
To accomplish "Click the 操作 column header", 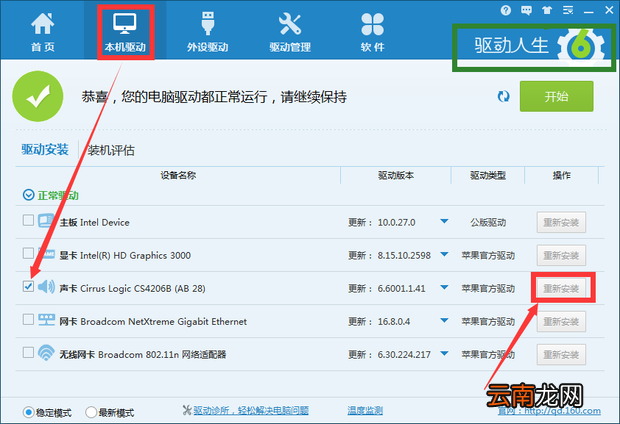I will 561,175.
